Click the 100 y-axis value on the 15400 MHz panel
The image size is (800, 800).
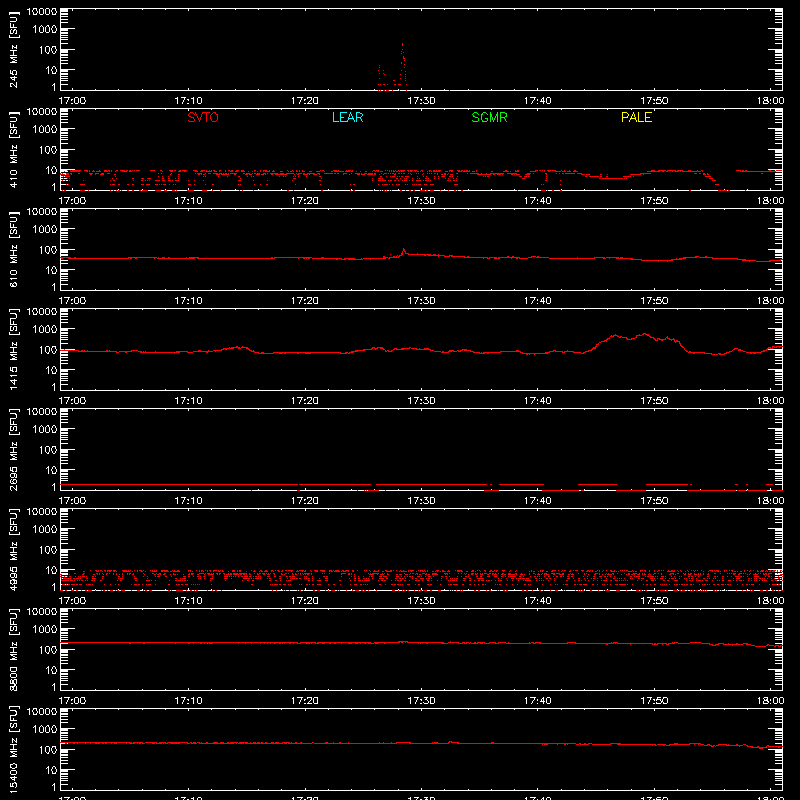coord(48,750)
